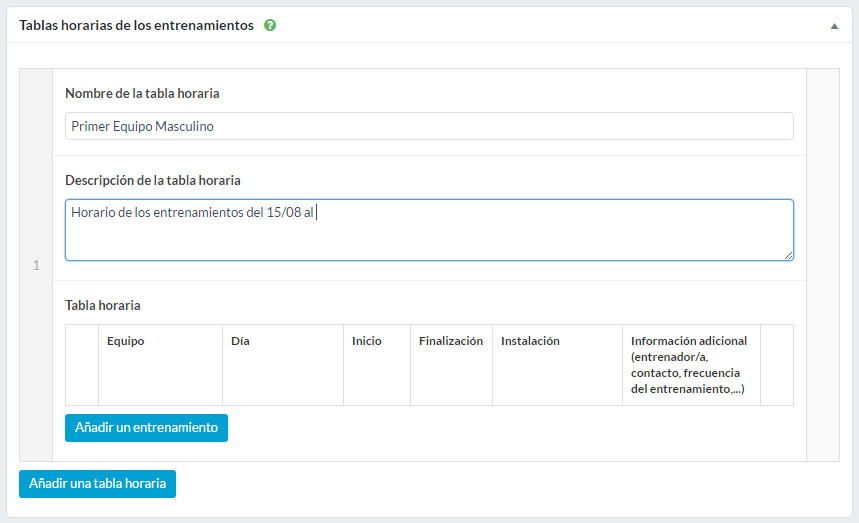Open the green help question mark icon
Image resolution: width=859 pixels, height=523 pixels.
(x=270, y=25)
